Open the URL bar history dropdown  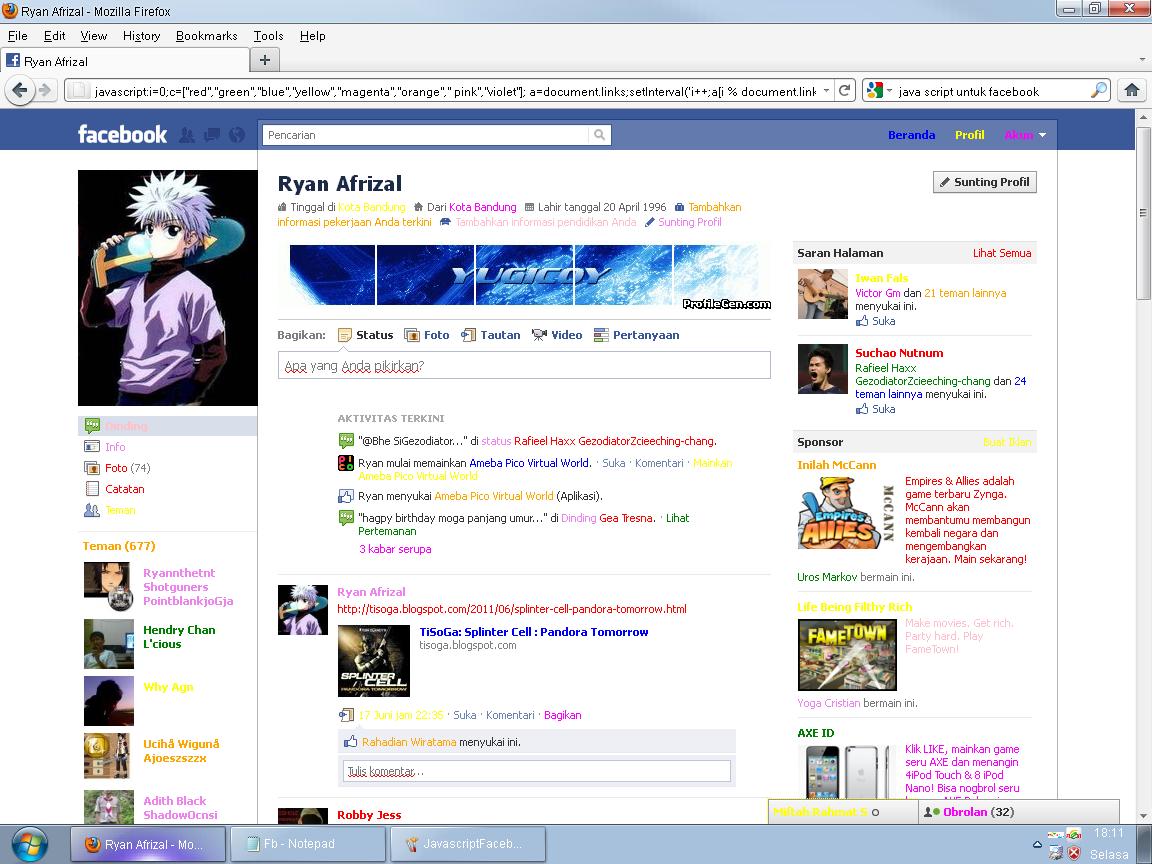pos(827,90)
